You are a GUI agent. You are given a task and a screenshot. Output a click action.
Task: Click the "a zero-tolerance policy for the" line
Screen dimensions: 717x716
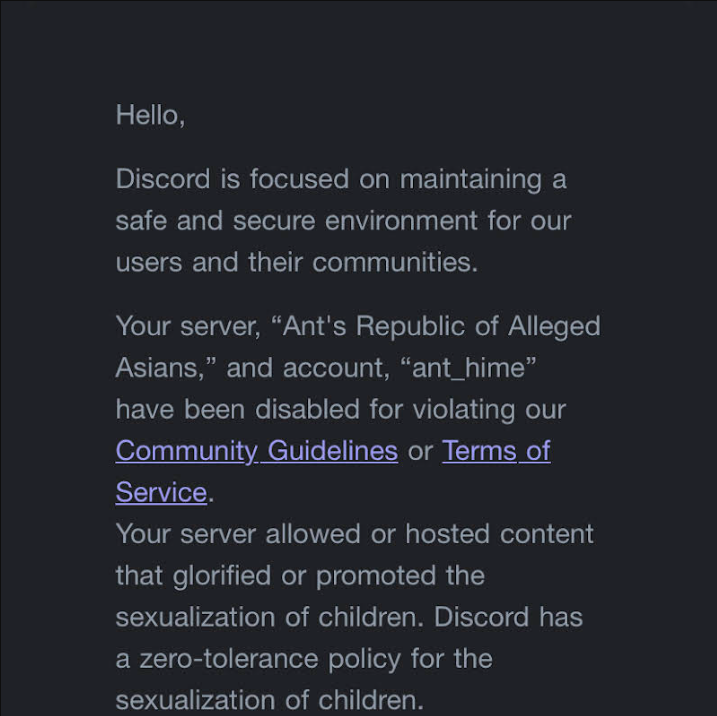coord(304,659)
